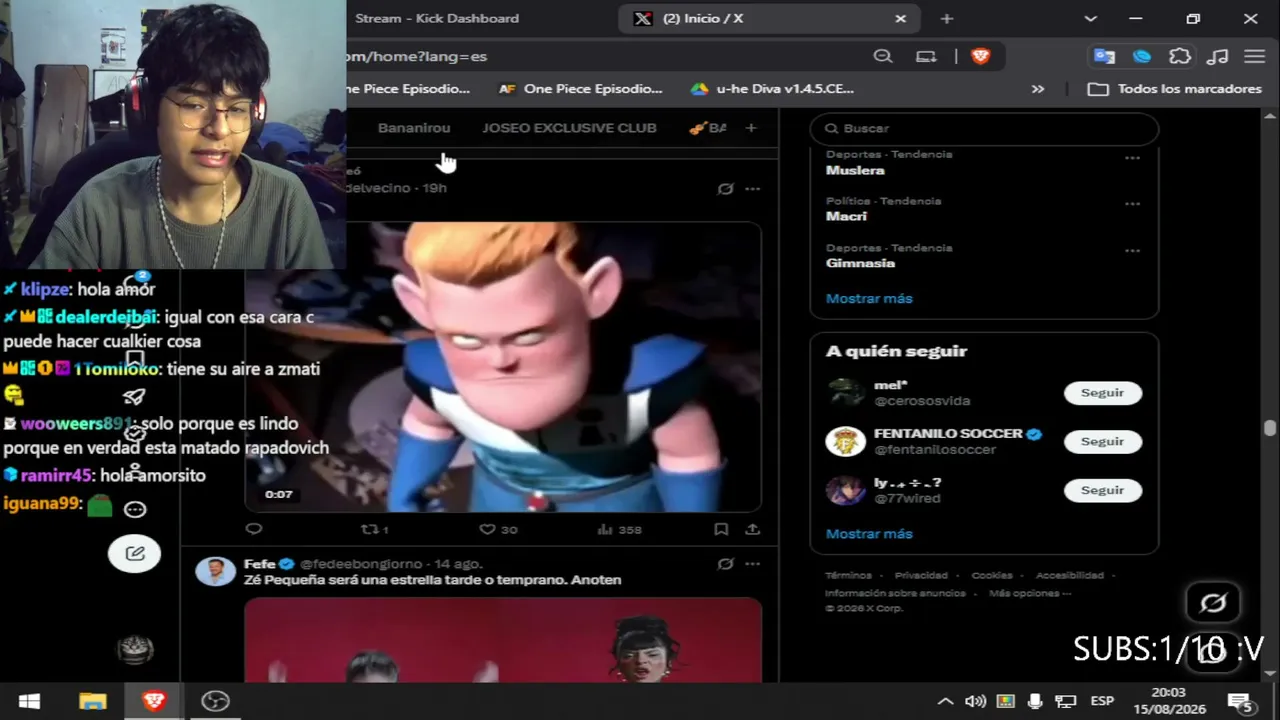The width and height of the screenshot is (1280, 720).
Task: Open the media control music note icon
Action: pyautogui.click(x=1218, y=56)
